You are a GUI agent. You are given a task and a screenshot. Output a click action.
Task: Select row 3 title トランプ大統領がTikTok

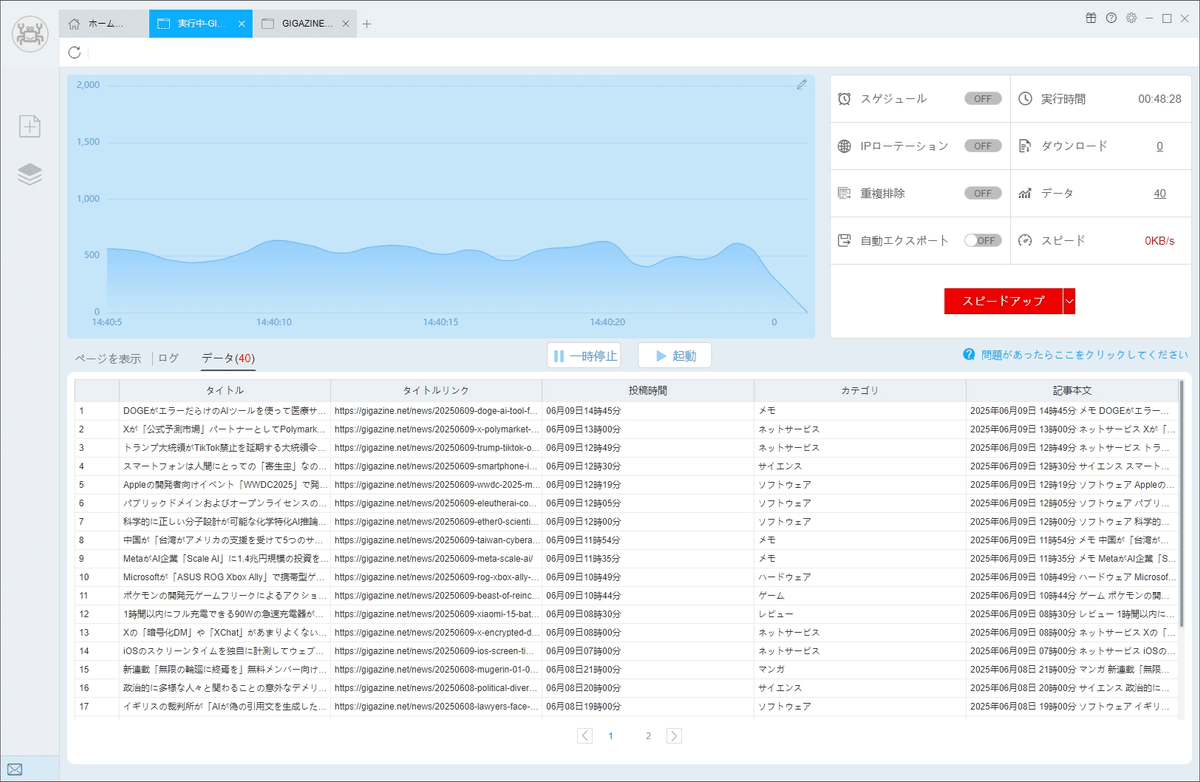point(225,447)
